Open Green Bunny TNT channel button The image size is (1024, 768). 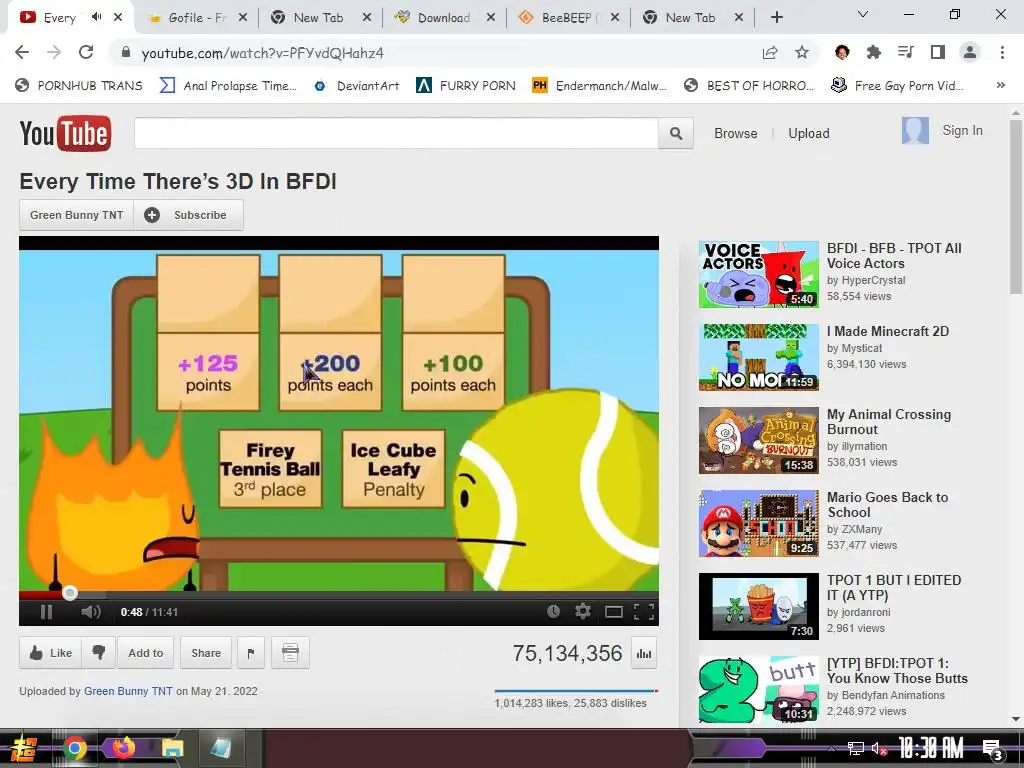click(76, 215)
